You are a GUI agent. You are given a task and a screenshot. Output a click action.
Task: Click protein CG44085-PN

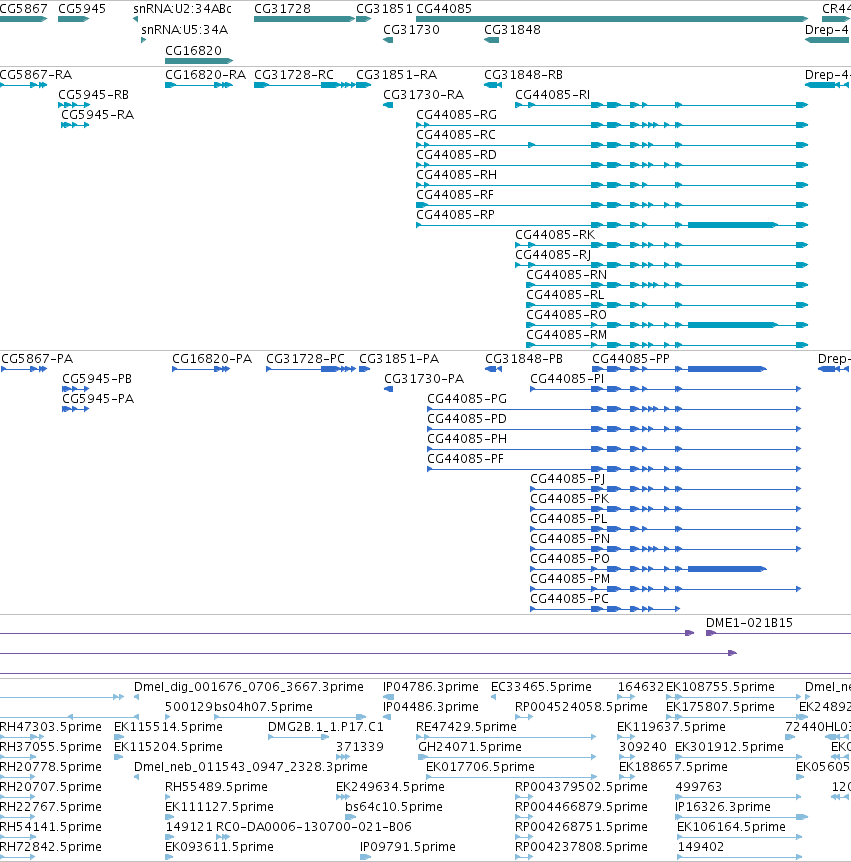pos(570,539)
